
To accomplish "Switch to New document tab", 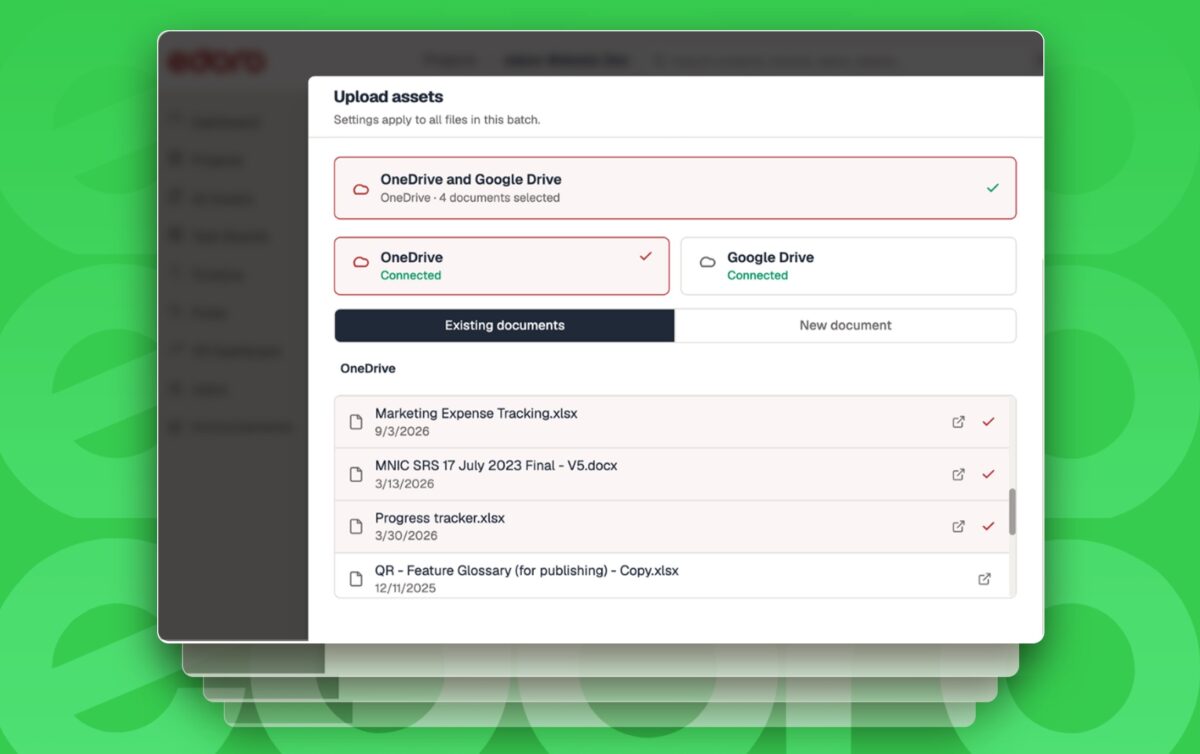I will [x=845, y=325].
